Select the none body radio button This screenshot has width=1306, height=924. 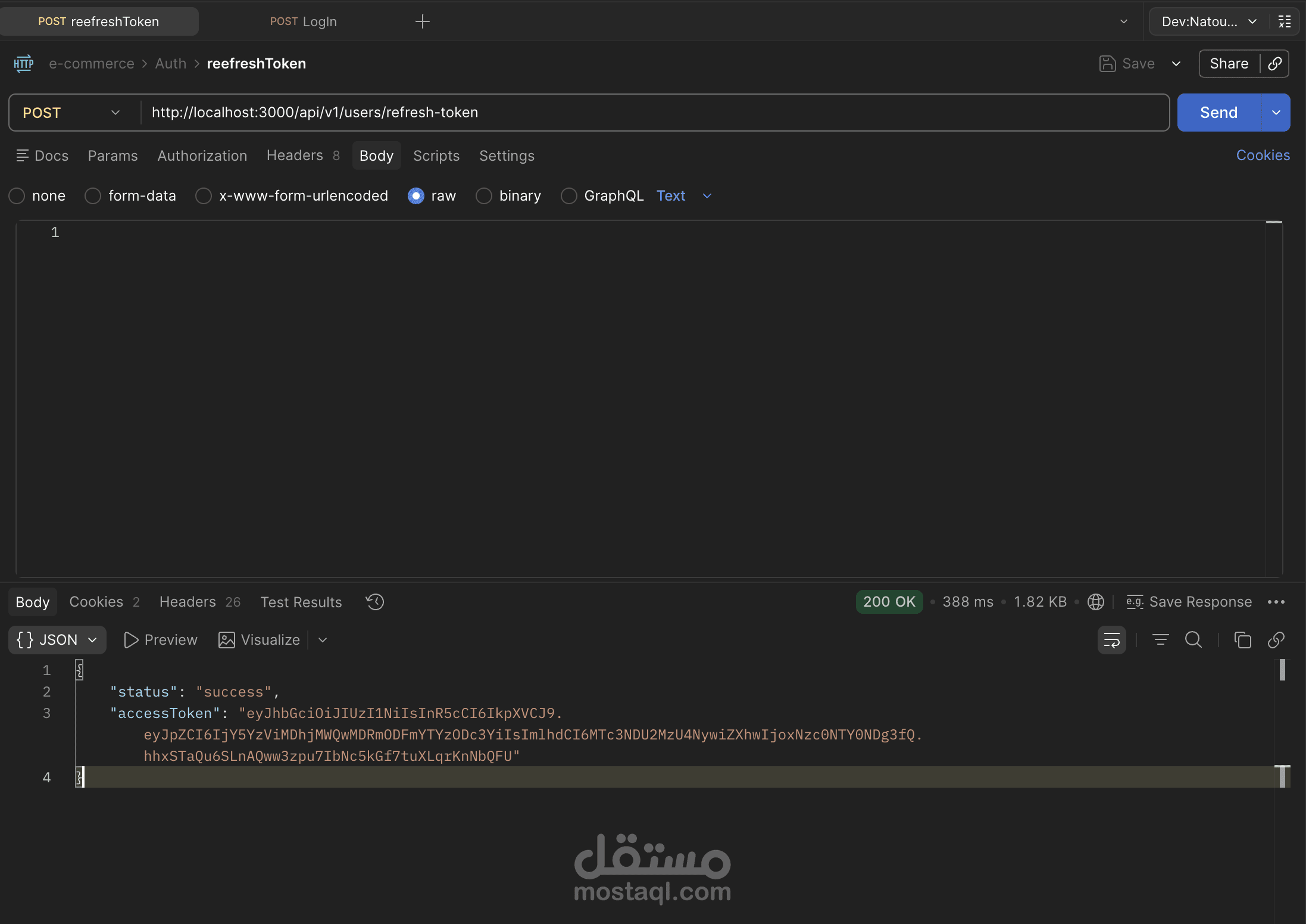click(x=17, y=196)
